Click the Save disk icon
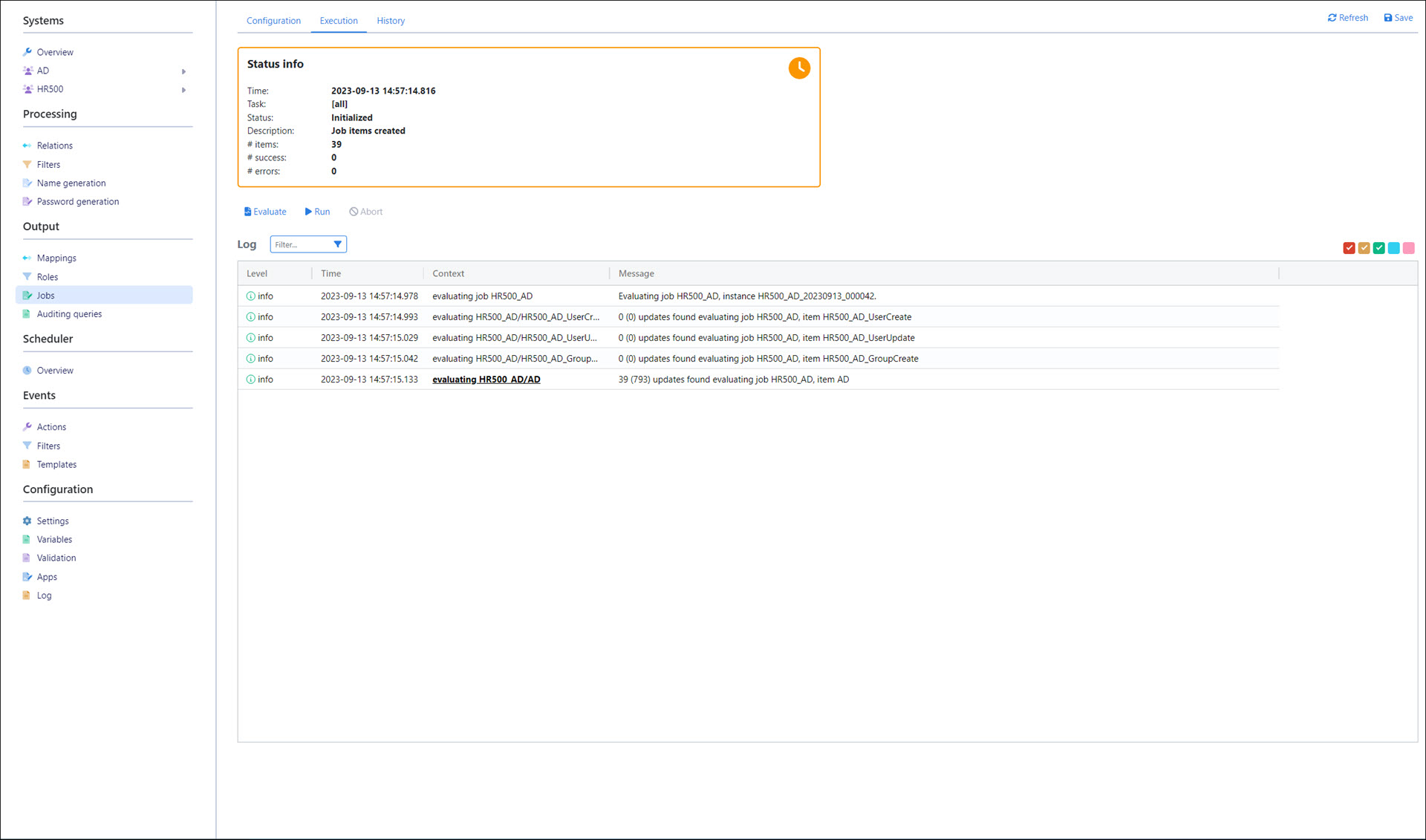Image resolution: width=1426 pixels, height=840 pixels. click(x=1387, y=18)
